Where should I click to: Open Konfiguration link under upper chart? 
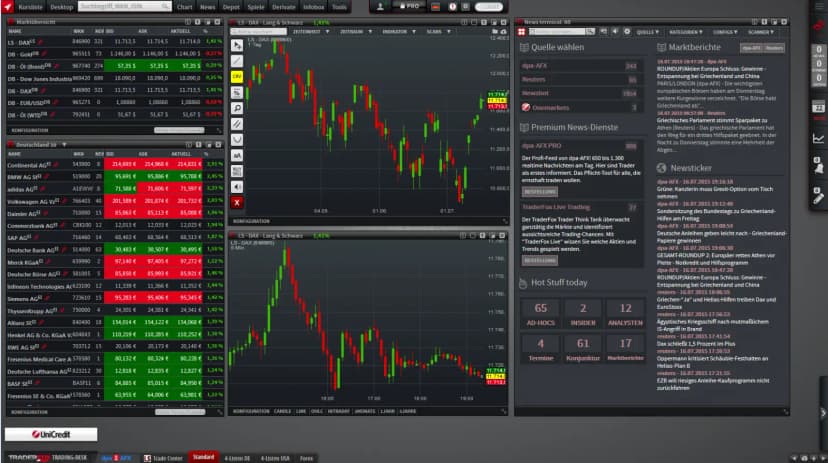(x=251, y=221)
